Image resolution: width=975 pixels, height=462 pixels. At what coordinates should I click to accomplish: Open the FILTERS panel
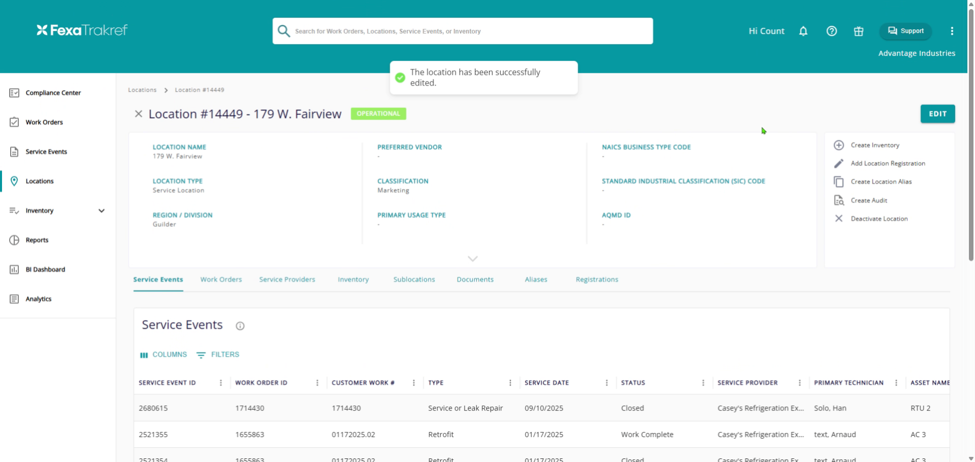click(x=218, y=354)
